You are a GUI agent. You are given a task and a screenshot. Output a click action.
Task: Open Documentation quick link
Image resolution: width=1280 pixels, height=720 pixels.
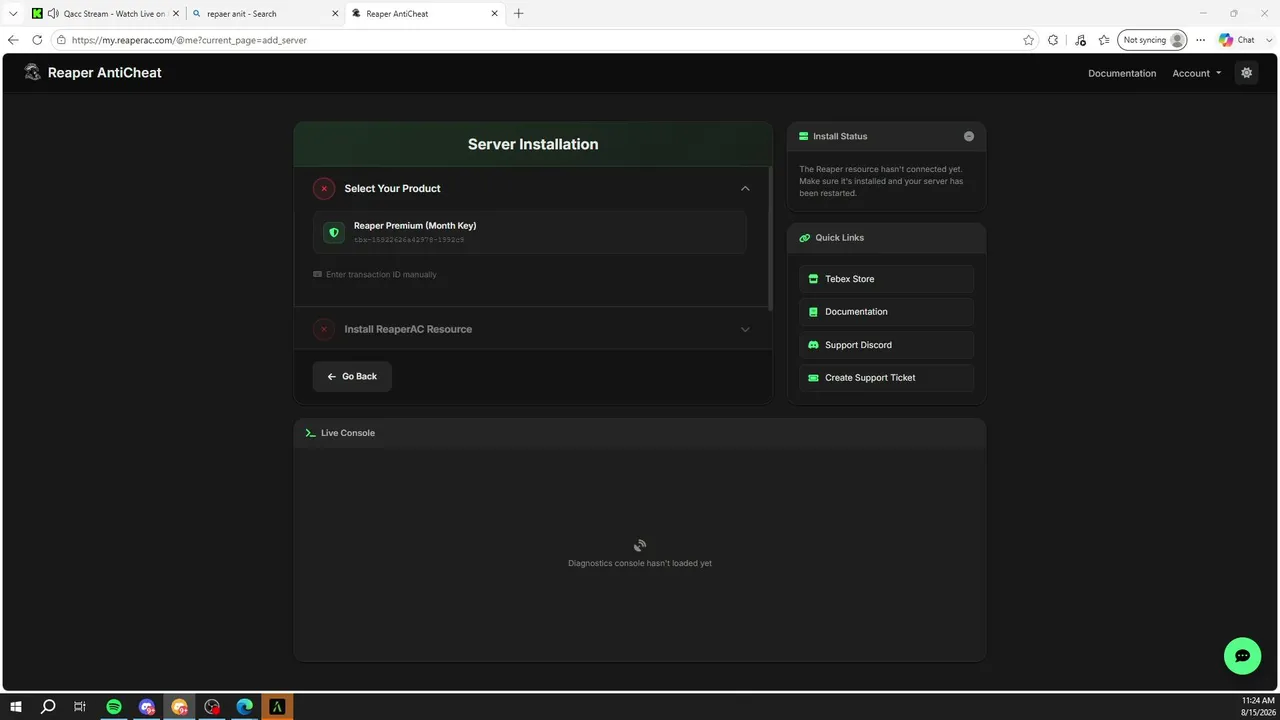click(886, 312)
